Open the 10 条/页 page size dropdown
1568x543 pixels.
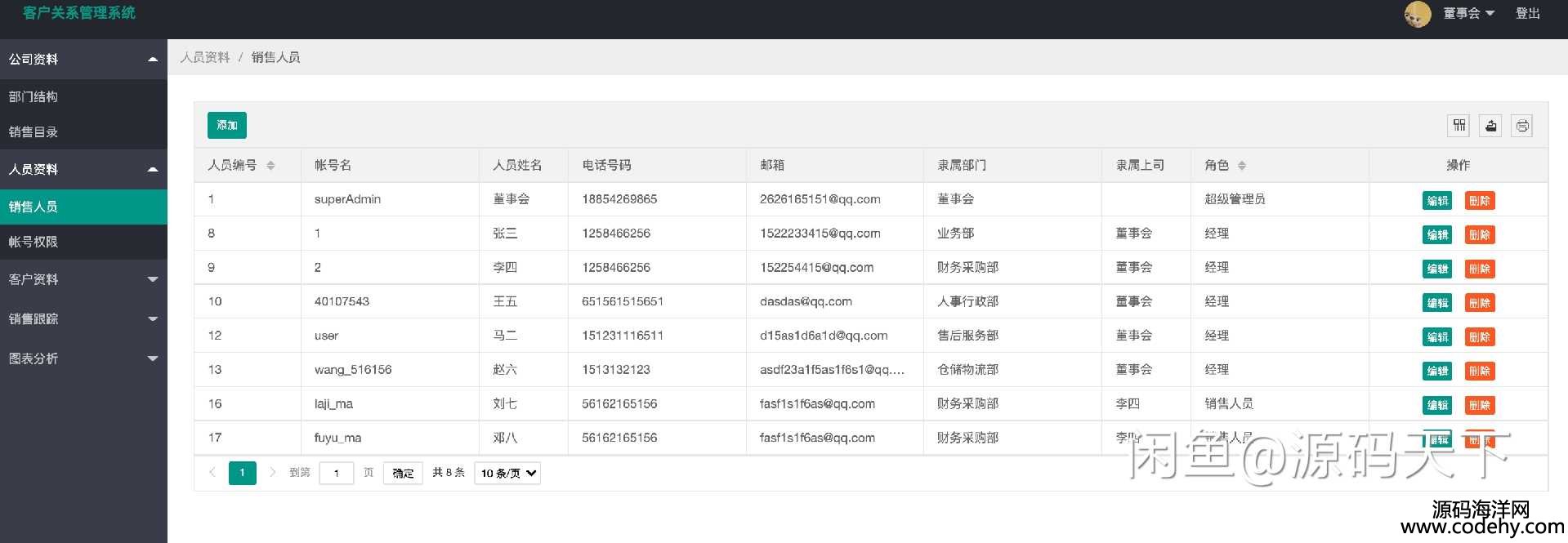[507, 473]
